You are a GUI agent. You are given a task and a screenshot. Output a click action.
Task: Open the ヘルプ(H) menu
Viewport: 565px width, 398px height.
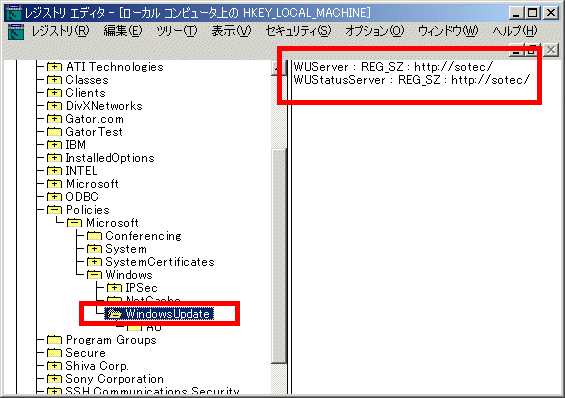coord(515,31)
